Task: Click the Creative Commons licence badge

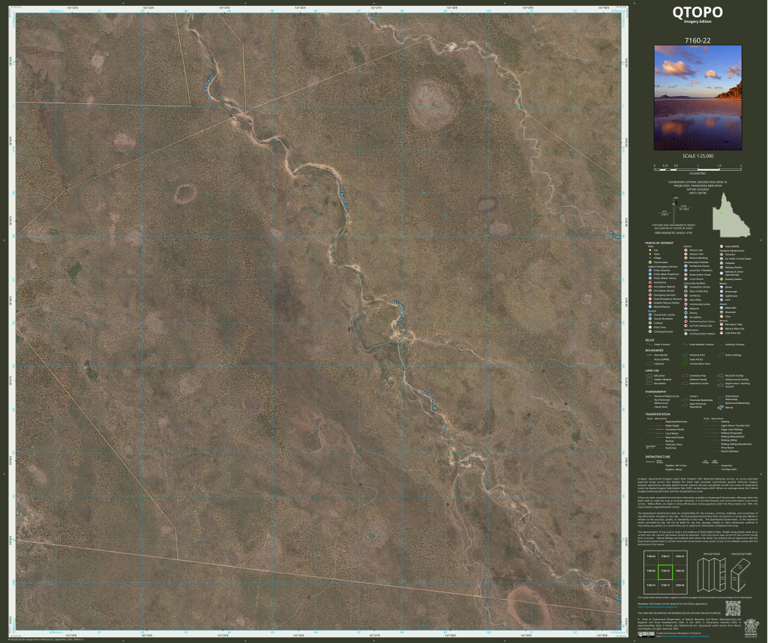Action: [x=646, y=634]
